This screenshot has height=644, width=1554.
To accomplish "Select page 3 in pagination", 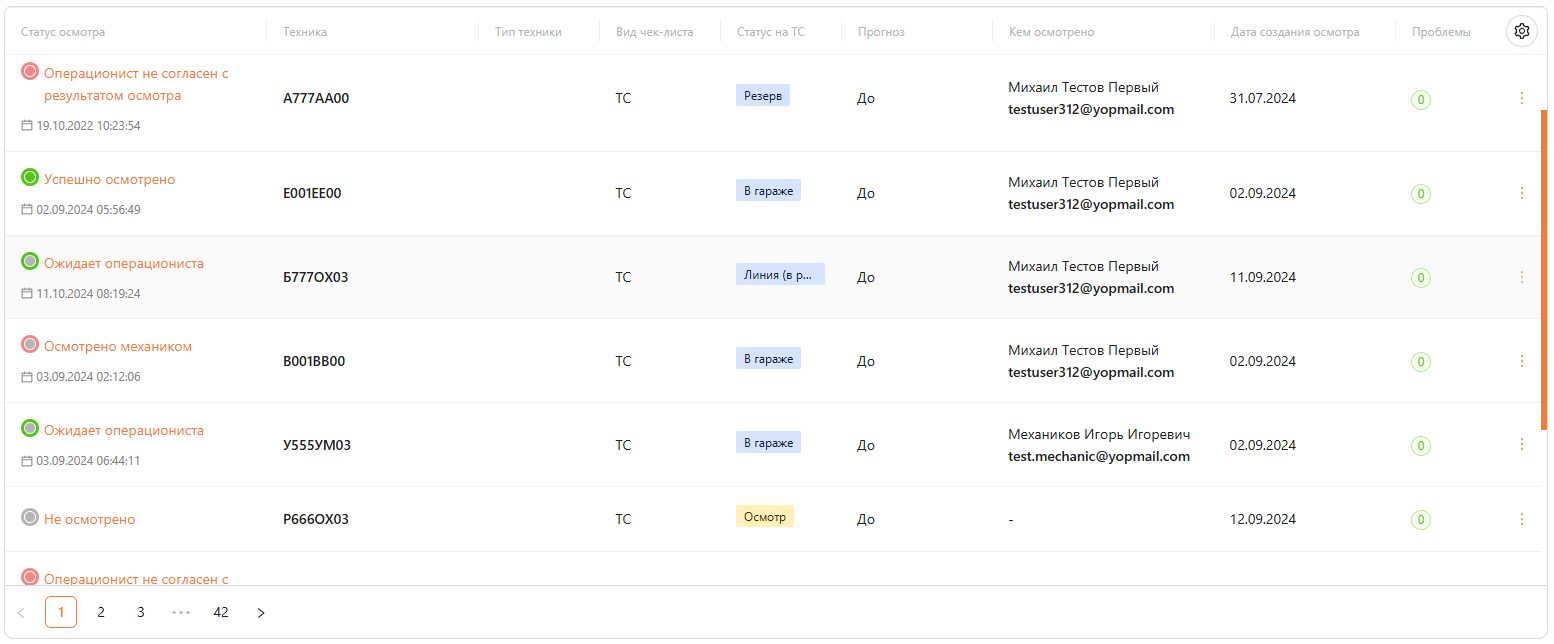I will 141,612.
